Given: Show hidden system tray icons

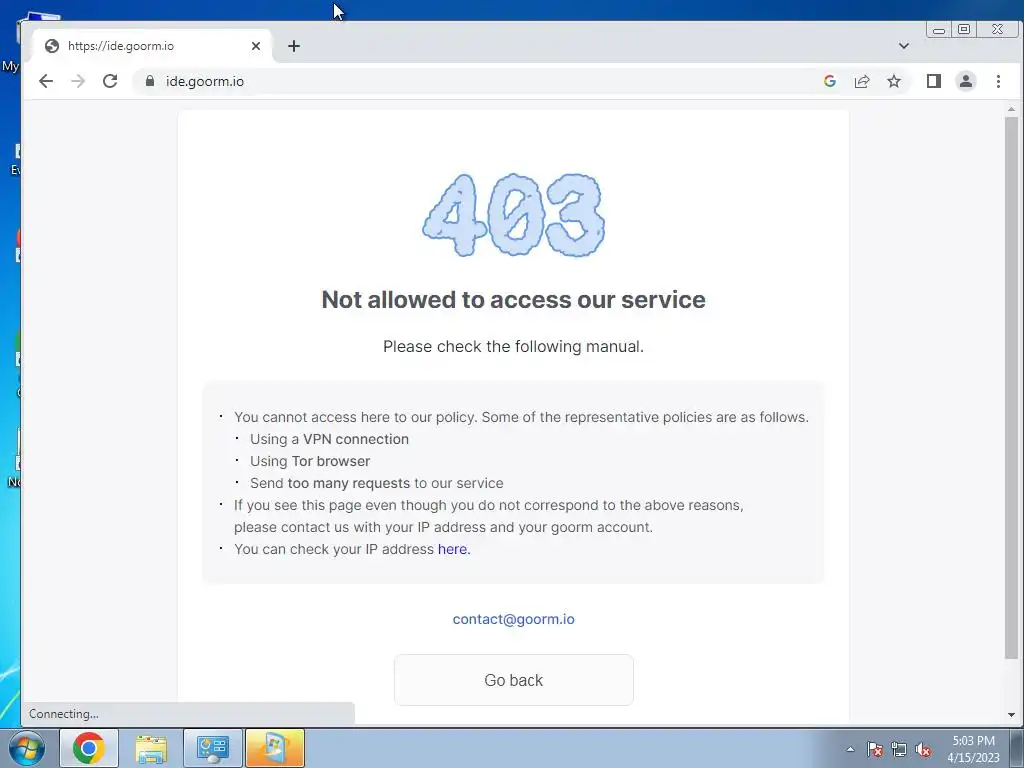Looking at the screenshot, I should tap(850, 749).
